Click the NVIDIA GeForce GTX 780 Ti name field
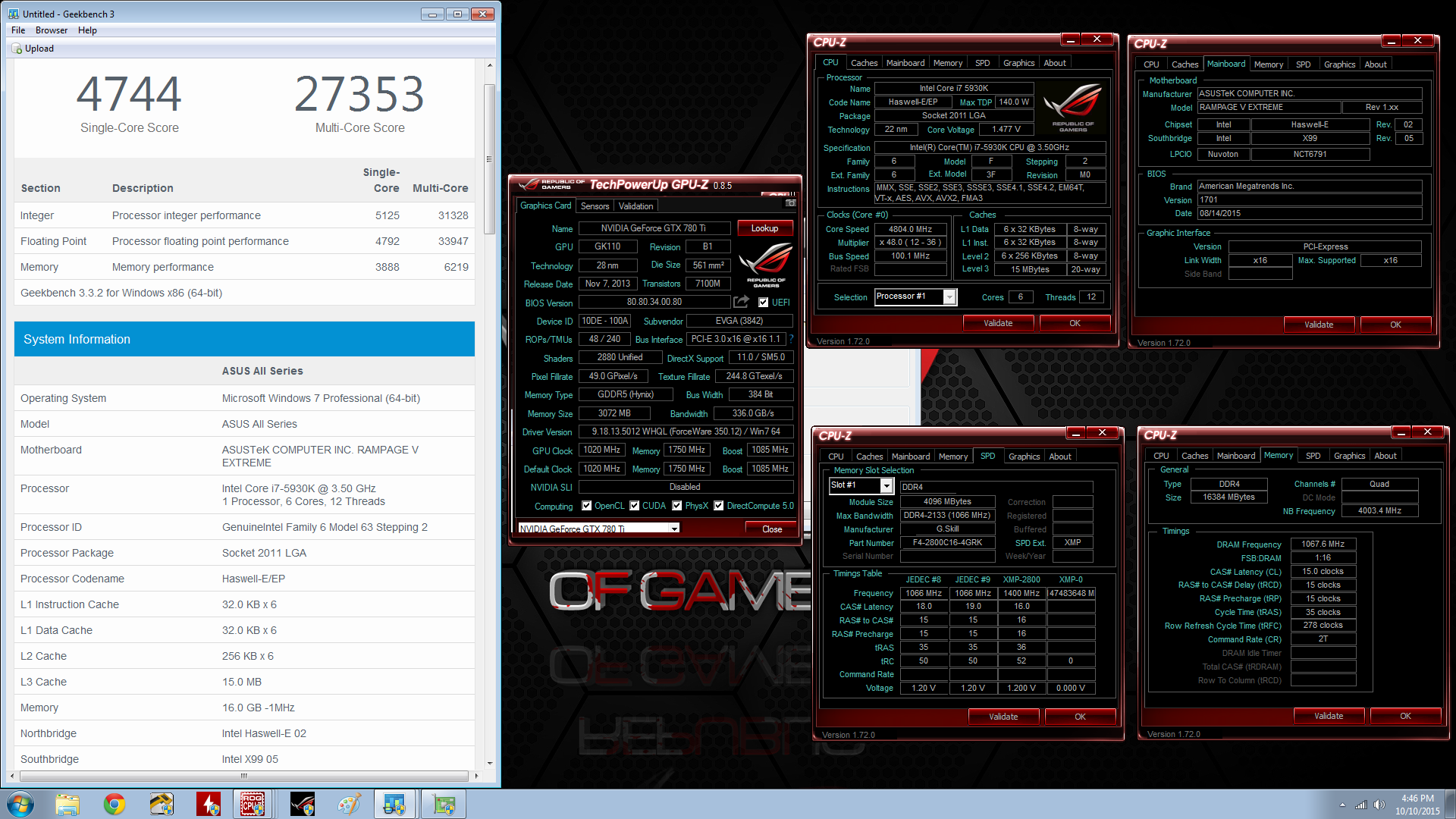Image resolution: width=1456 pixels, height=819 pixels. [x=654, y=228]
